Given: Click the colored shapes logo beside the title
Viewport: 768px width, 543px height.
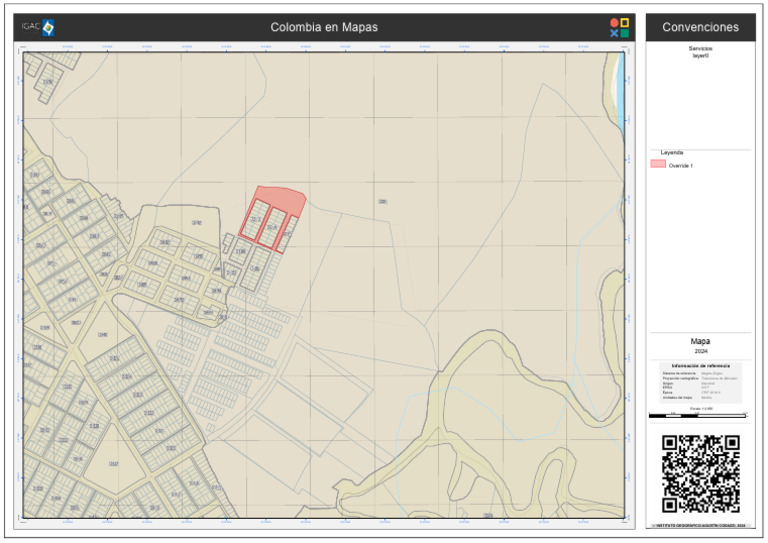Looking at the screenshot, I should pos(619,27).
